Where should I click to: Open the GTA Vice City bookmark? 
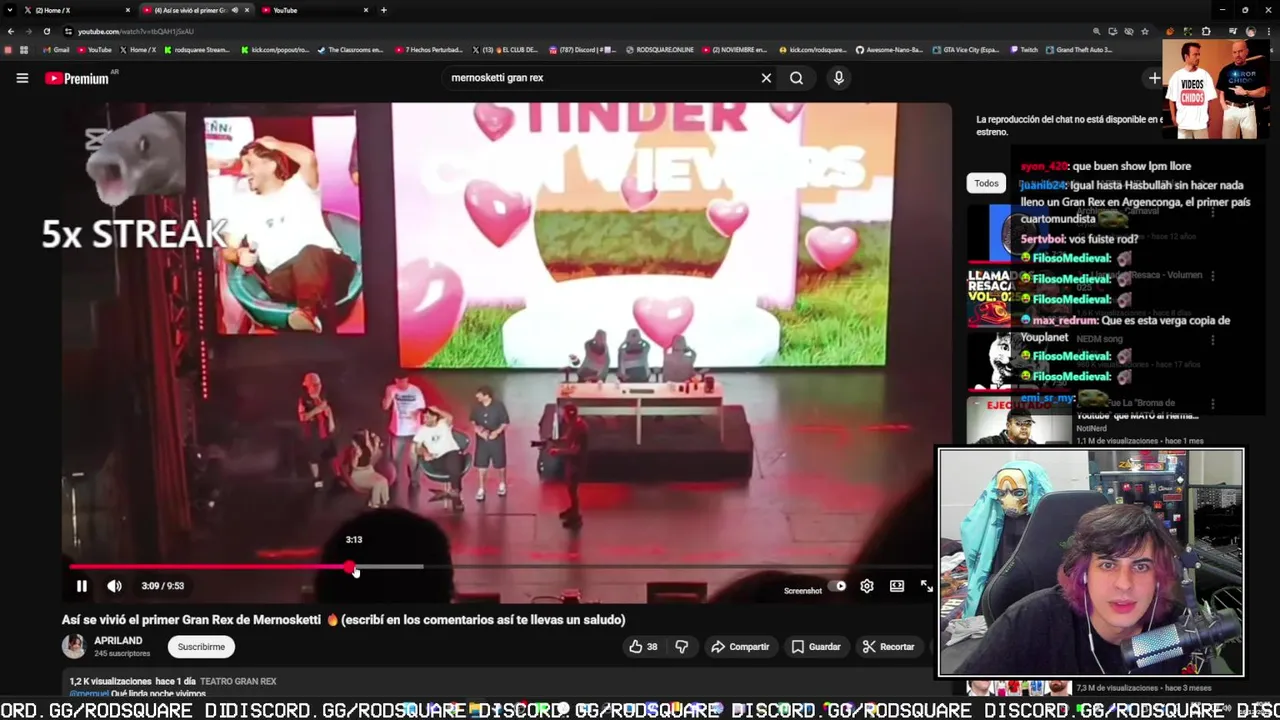966,49
